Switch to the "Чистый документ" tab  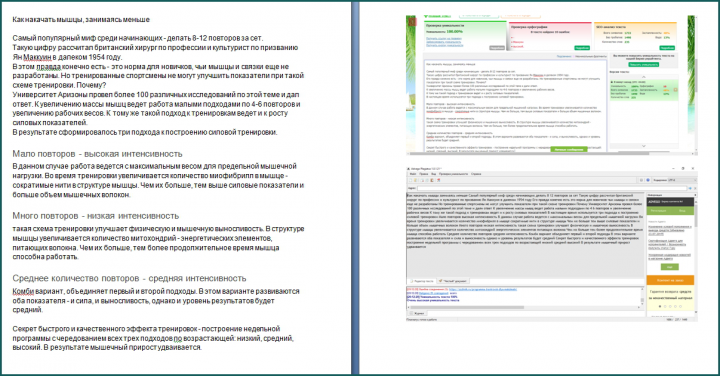[452, 281]
